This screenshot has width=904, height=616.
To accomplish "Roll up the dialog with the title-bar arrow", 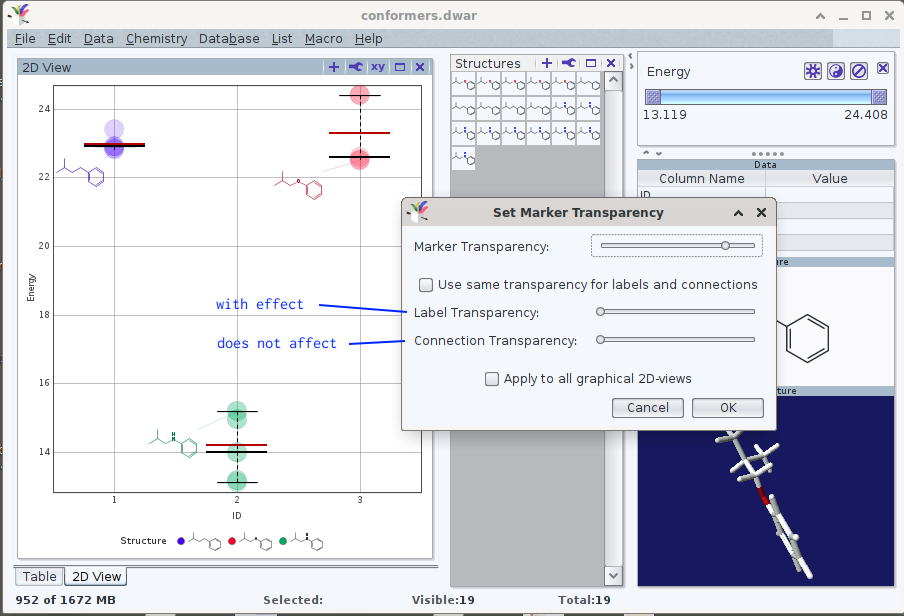I will click(x=738, y=213).
